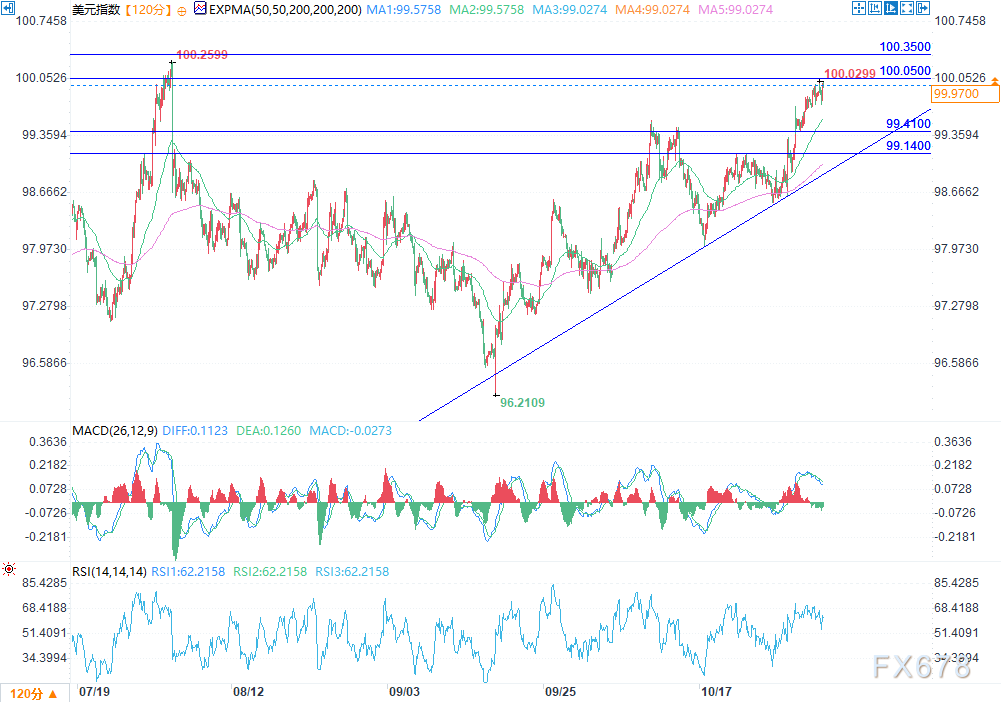The width and height of the screenshot is (1001, 702).
Task: Select the 99.1400 horizontal support line label
Action: click(x=908, y=145)
